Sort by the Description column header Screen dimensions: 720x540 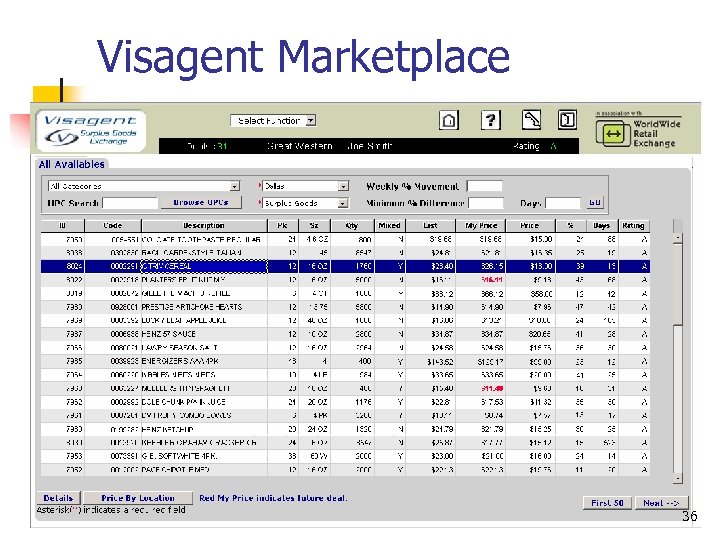[204, 225]
